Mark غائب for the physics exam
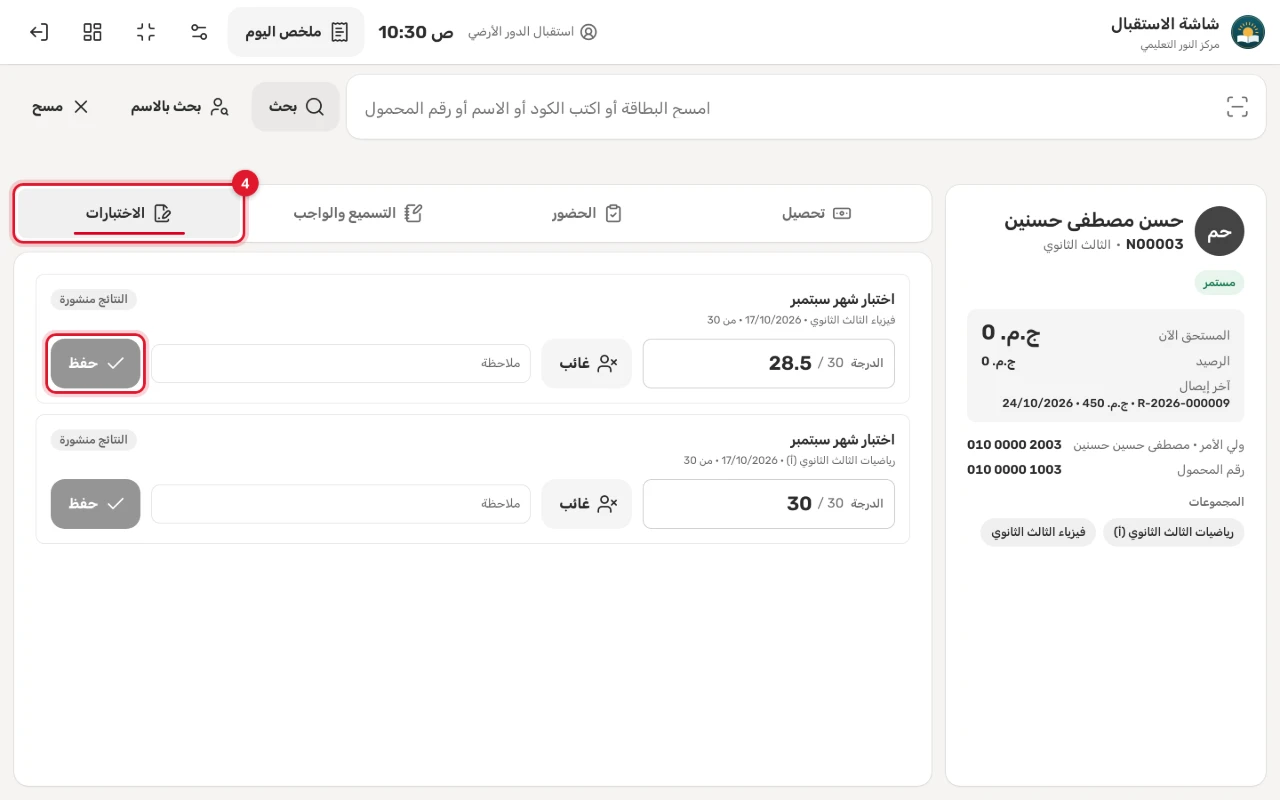The width and height of the screenshot is (1280, 800). click(587, 363)
